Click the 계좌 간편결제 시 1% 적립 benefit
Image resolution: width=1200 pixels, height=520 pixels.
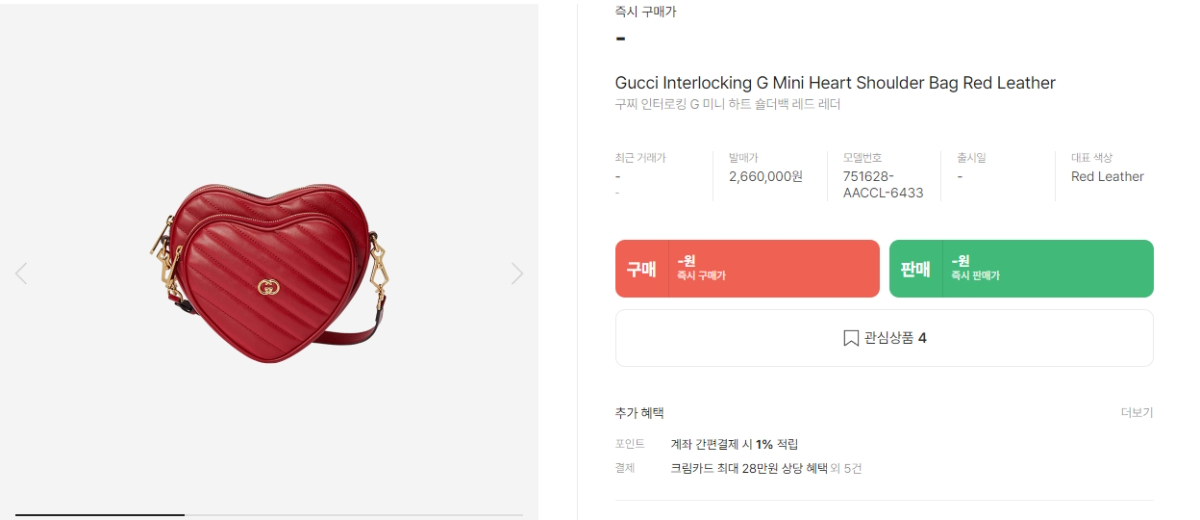pos(734,444)
